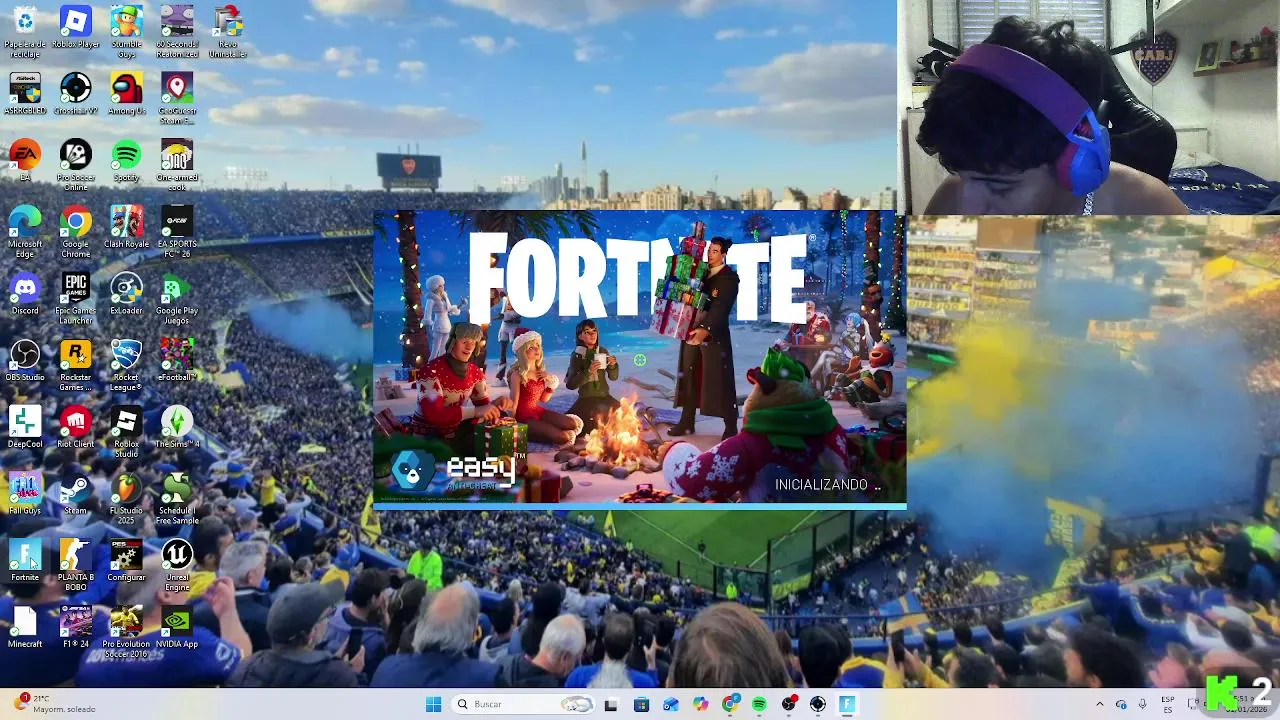Switch to Fortnite in the taskbar
Viewport: 1280px width, 720px height.
click(x=847, y=704)
